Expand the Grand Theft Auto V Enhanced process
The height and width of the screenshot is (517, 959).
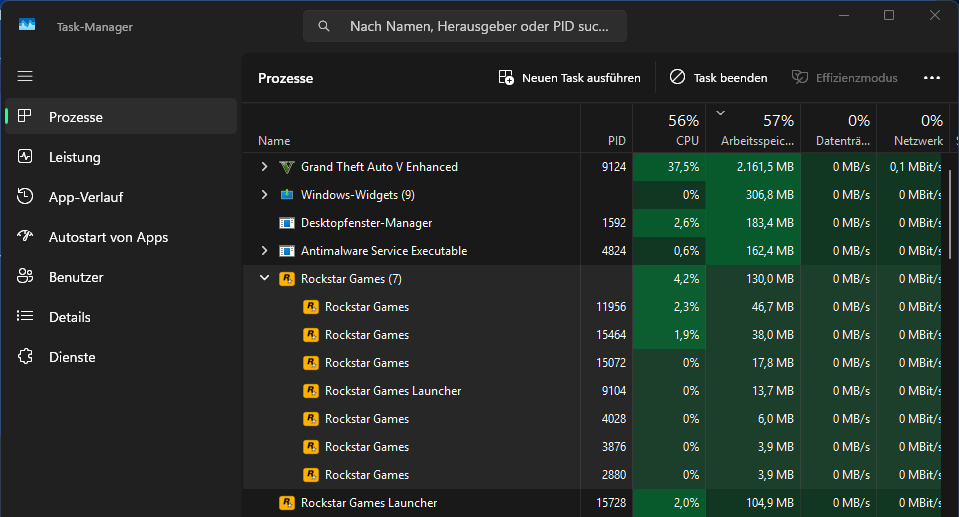pos(264,167)
